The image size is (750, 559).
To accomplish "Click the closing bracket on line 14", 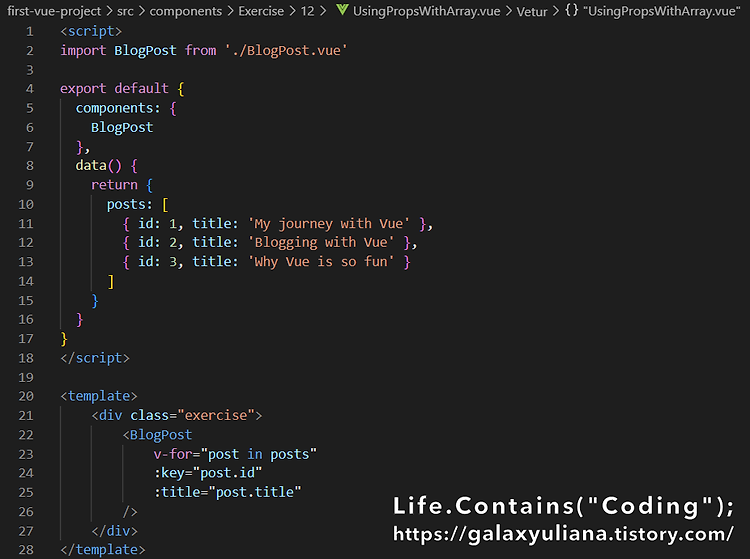I will pos(111,281).
